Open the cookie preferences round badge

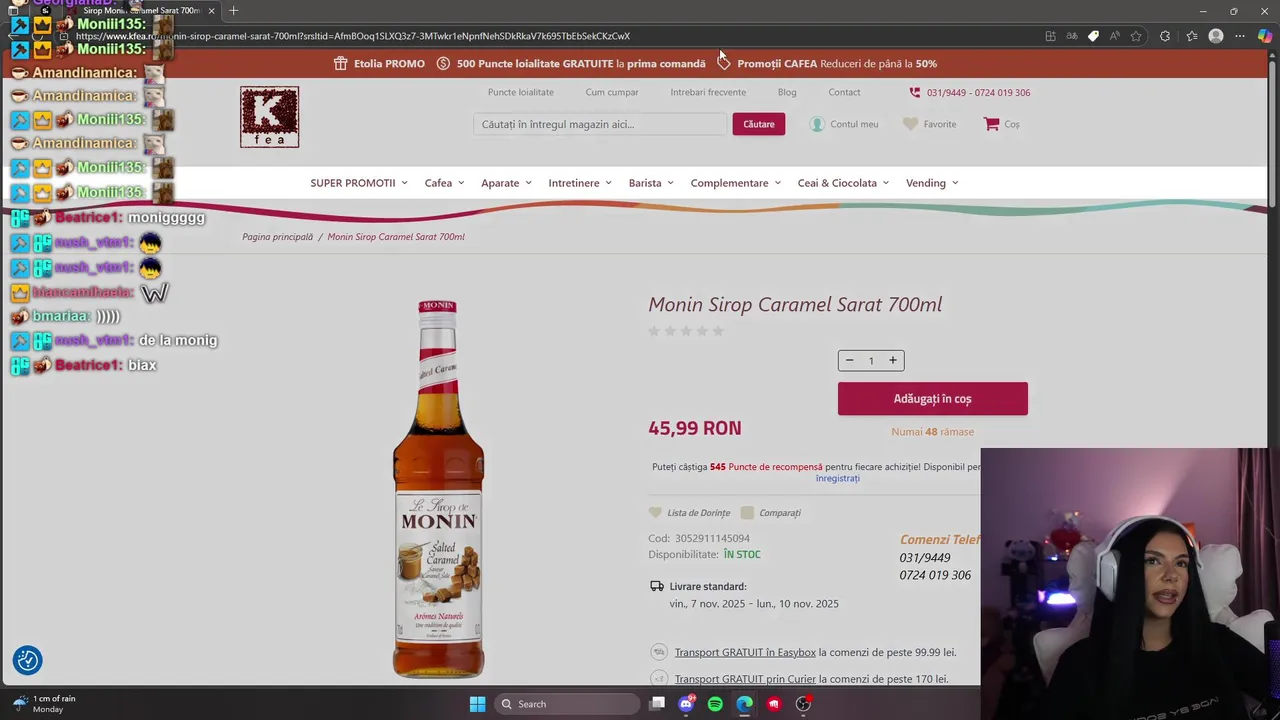[x=28, y=660]
